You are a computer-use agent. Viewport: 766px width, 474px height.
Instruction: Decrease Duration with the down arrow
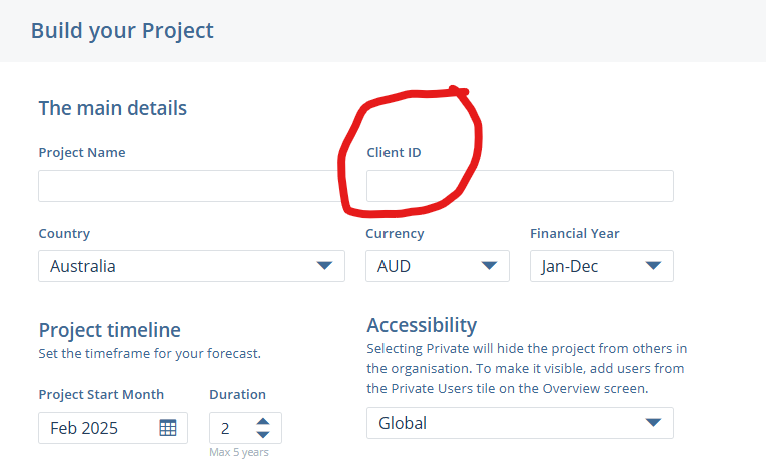click(262, 435)
